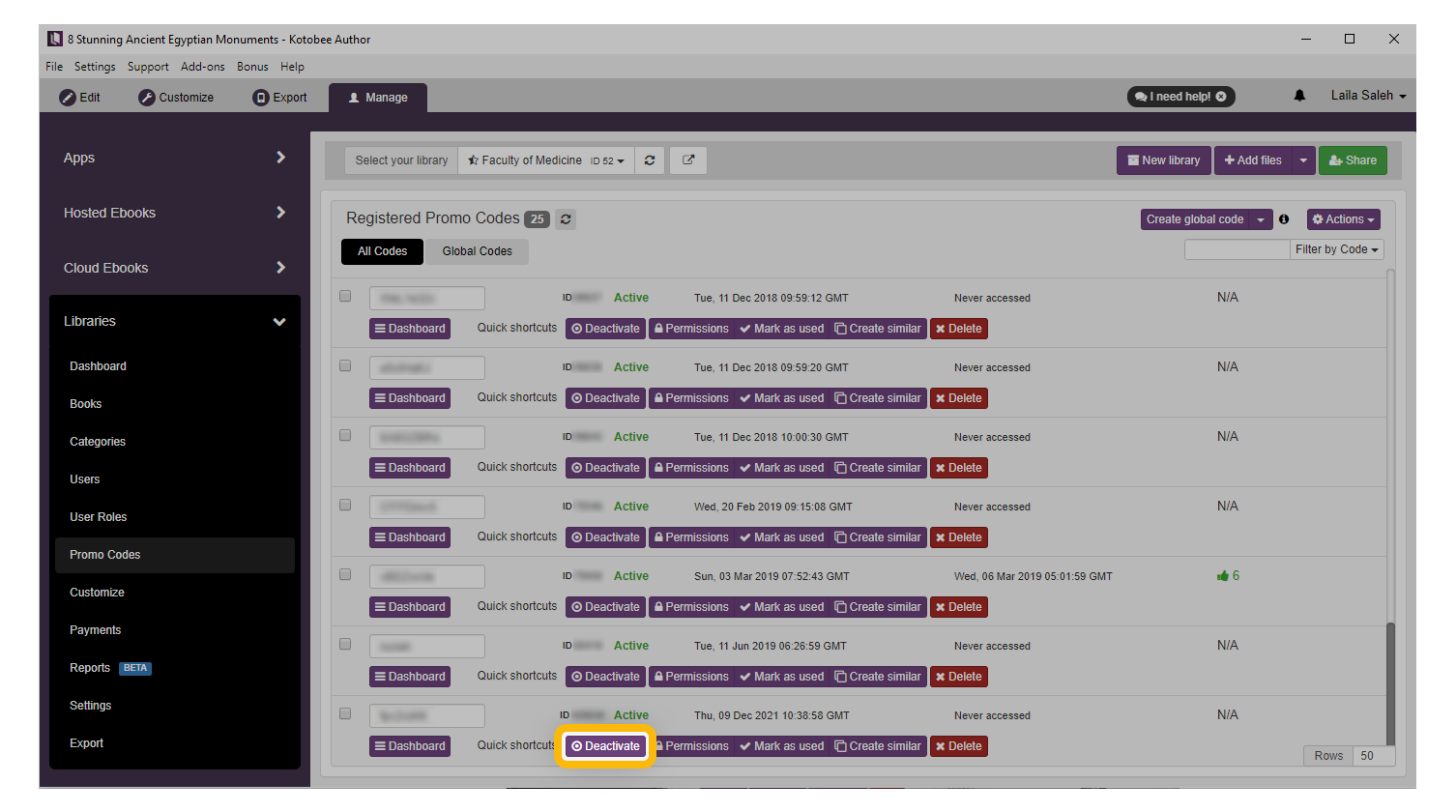
Task: Dismiss the I need help close icon
Action: coord(1221,97)
